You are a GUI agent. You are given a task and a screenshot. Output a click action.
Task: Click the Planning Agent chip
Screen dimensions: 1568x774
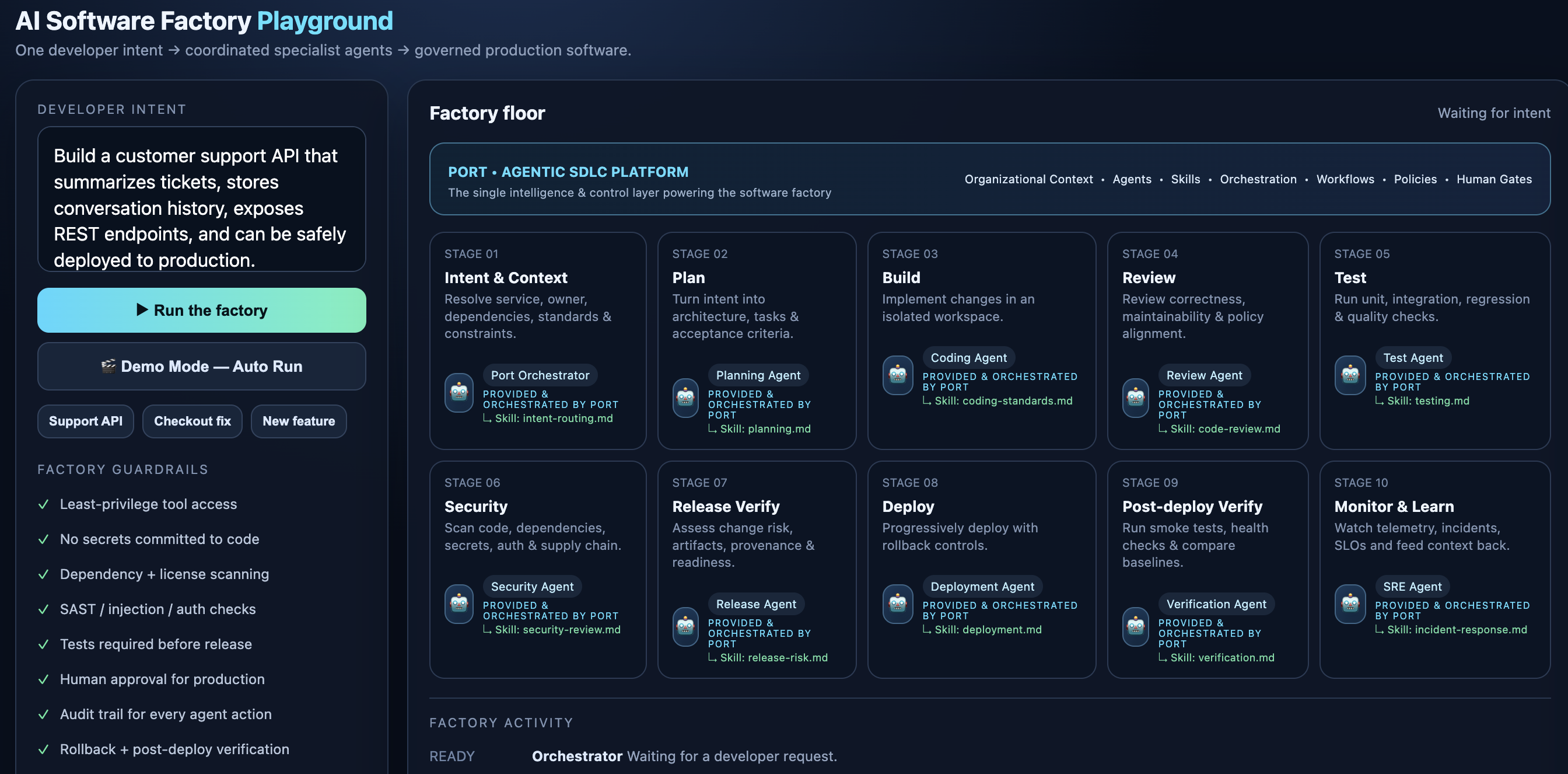(758, 376)
